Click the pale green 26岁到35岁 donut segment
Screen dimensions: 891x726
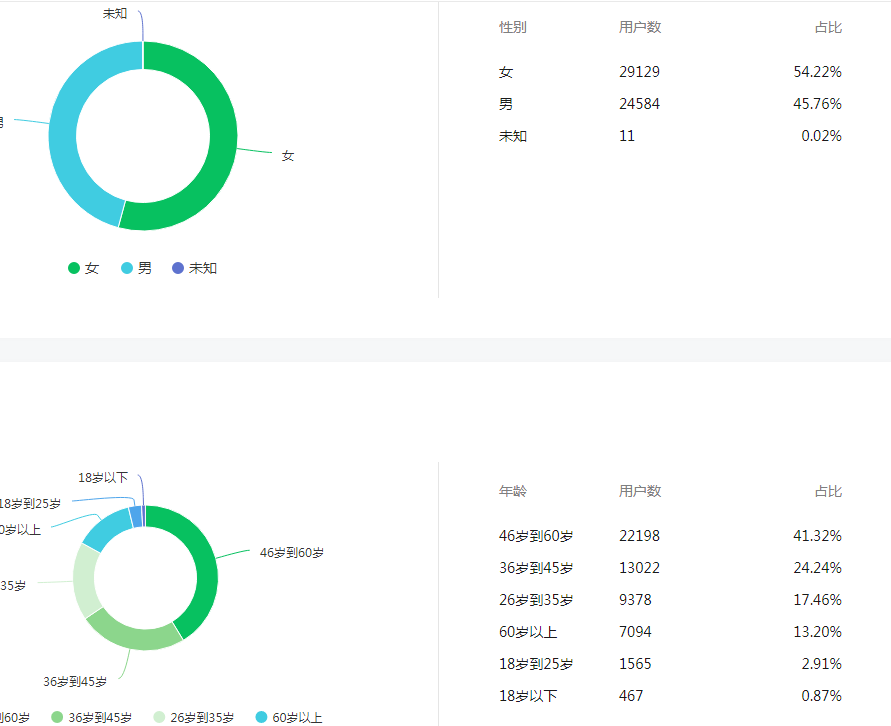click(86, 580)
